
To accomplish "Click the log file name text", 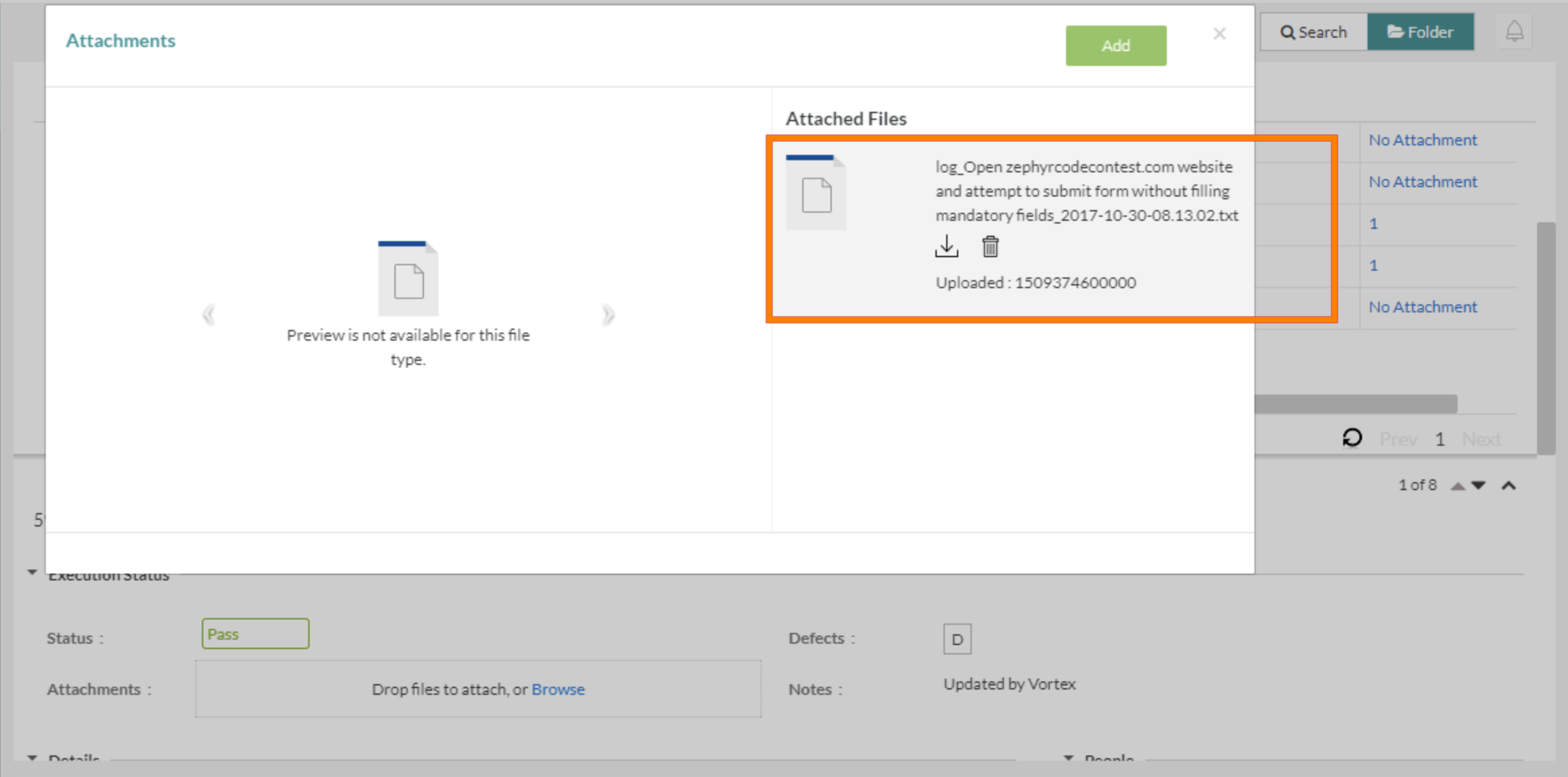I will click(x=1086, y=191).
